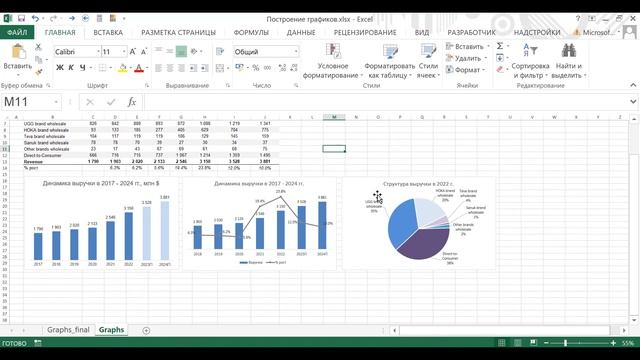Toggle italic К formatting
The width and height of the screenshot is (640, 360).
[71, 68]
